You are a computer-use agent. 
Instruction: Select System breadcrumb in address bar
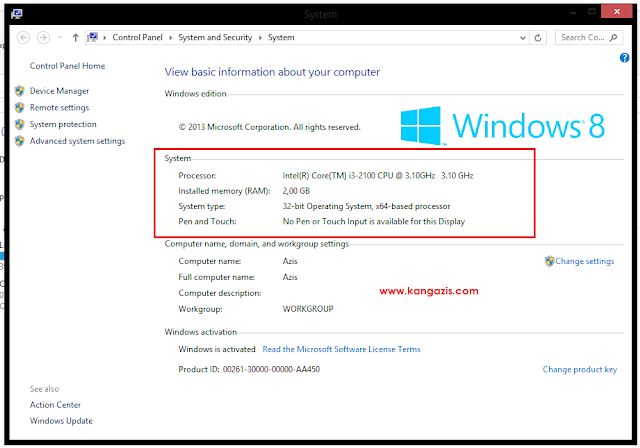click(x=281, y=37)
